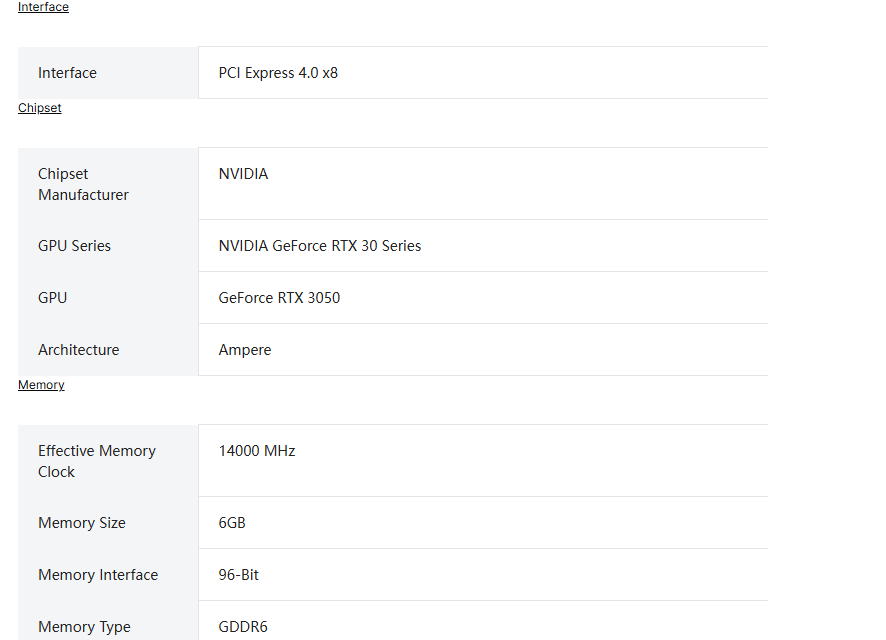Open the Chipset section link

40,108
